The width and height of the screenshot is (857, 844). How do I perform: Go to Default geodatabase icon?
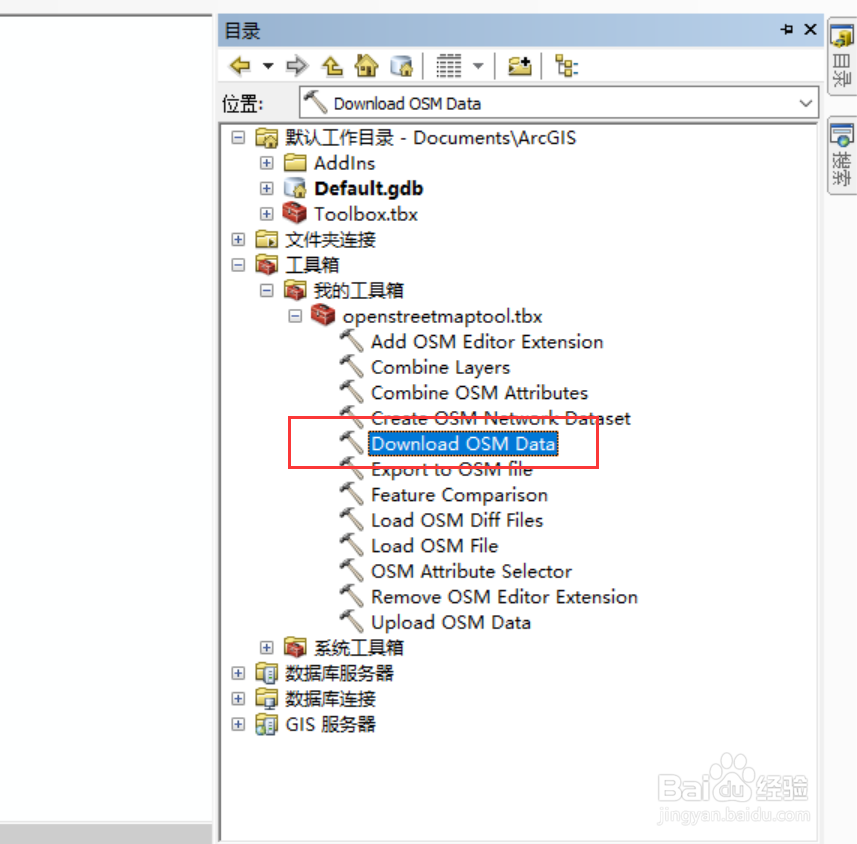(402, 66)
